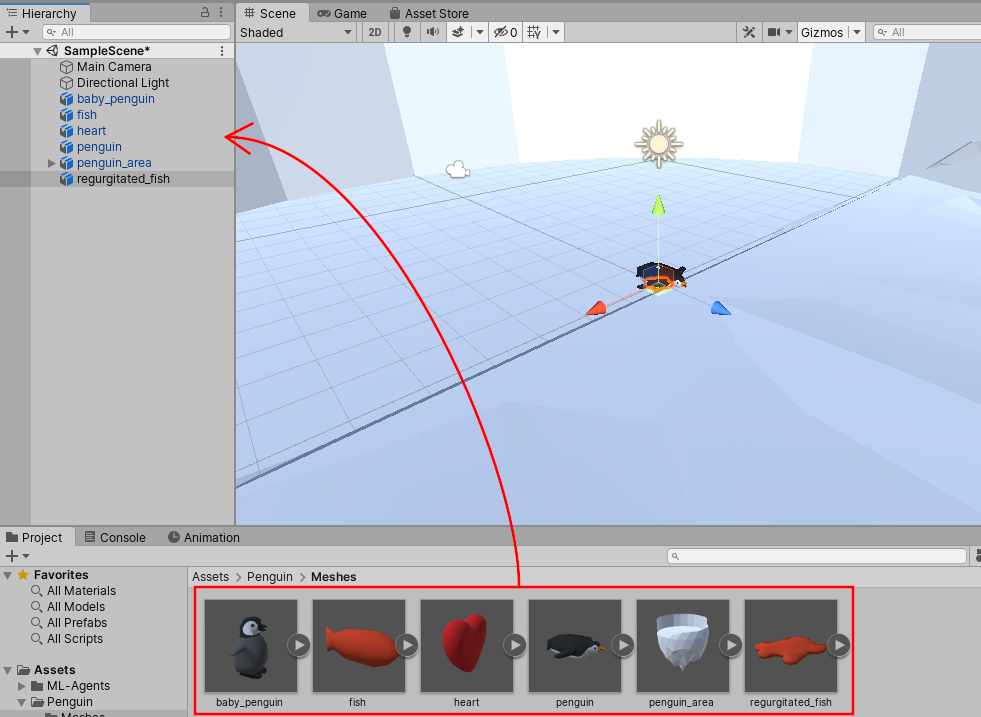The height and width of the screenshot is (717, 981).
Task: Click the wrench tools icon near Gizmos
Action: pos(748,31)
